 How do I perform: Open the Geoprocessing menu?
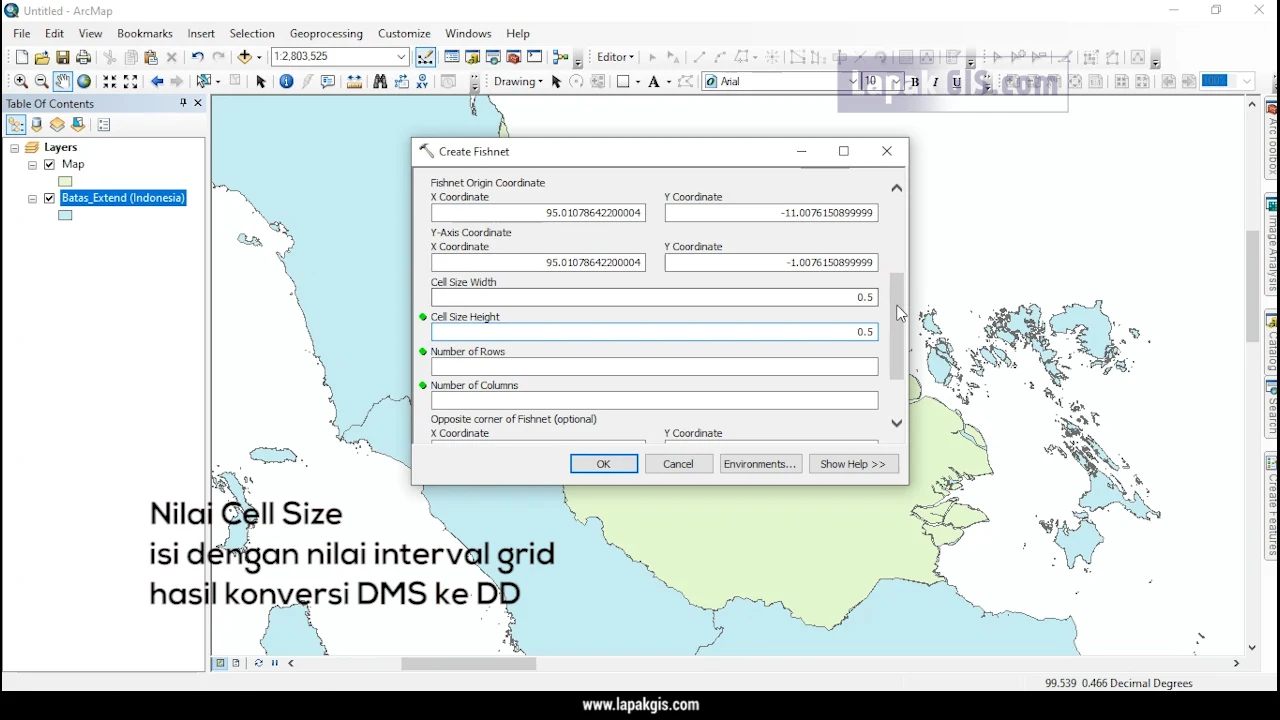coord(326,33)
